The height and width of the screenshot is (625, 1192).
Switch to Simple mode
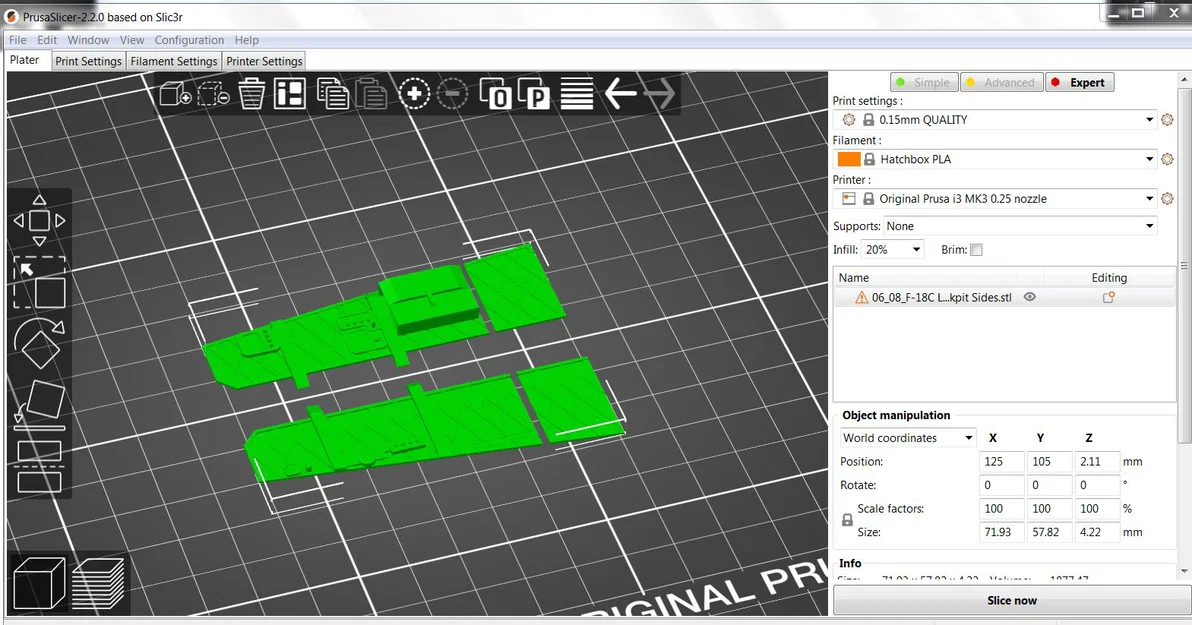point(924,82)
